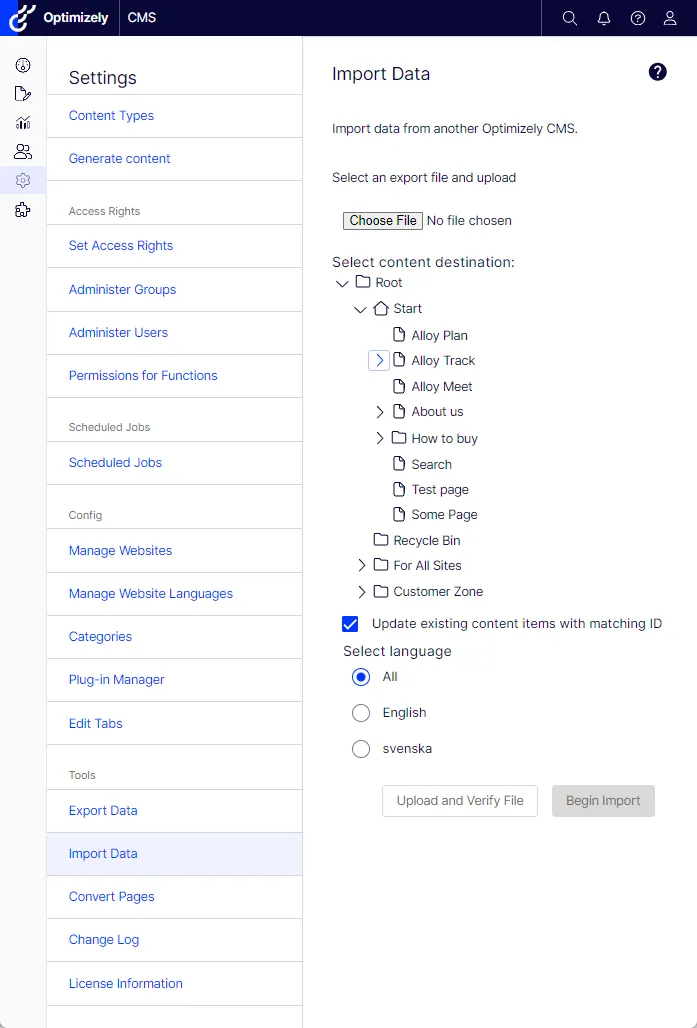Open Manage Websites
The width and height of the screenshot is (697, 1028).
[x=174, y=551]
